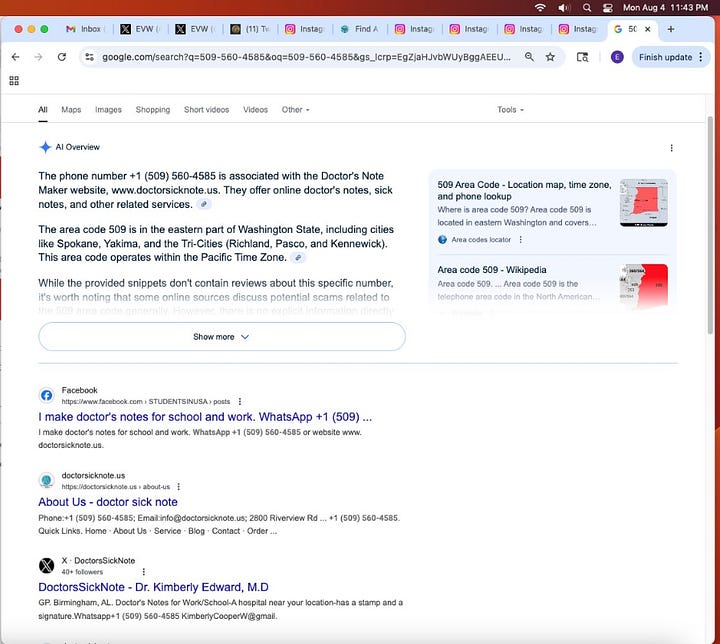Switch to the Gmail Inbox tab

coord(85,29)
